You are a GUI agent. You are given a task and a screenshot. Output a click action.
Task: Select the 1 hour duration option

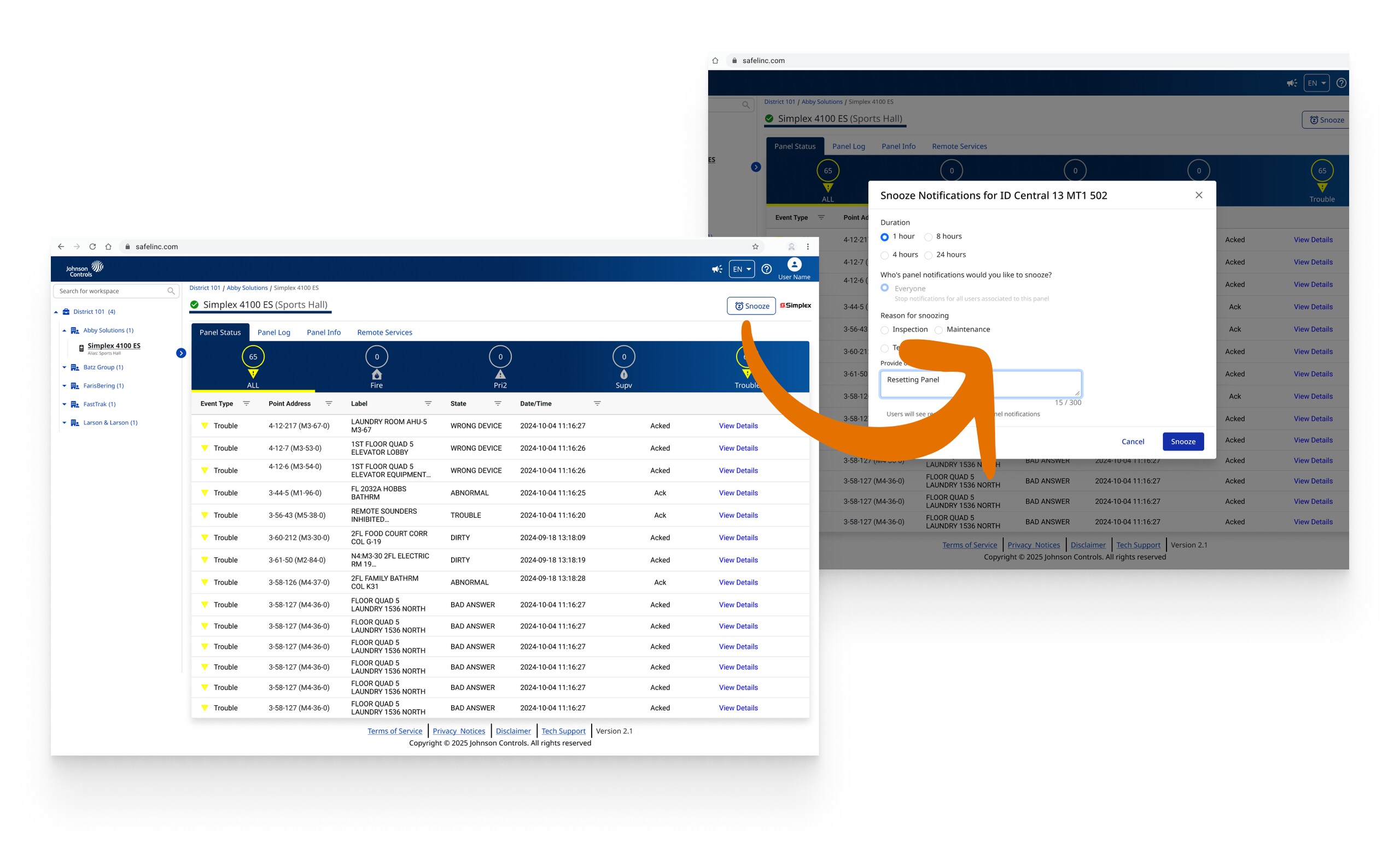[884, 237]
